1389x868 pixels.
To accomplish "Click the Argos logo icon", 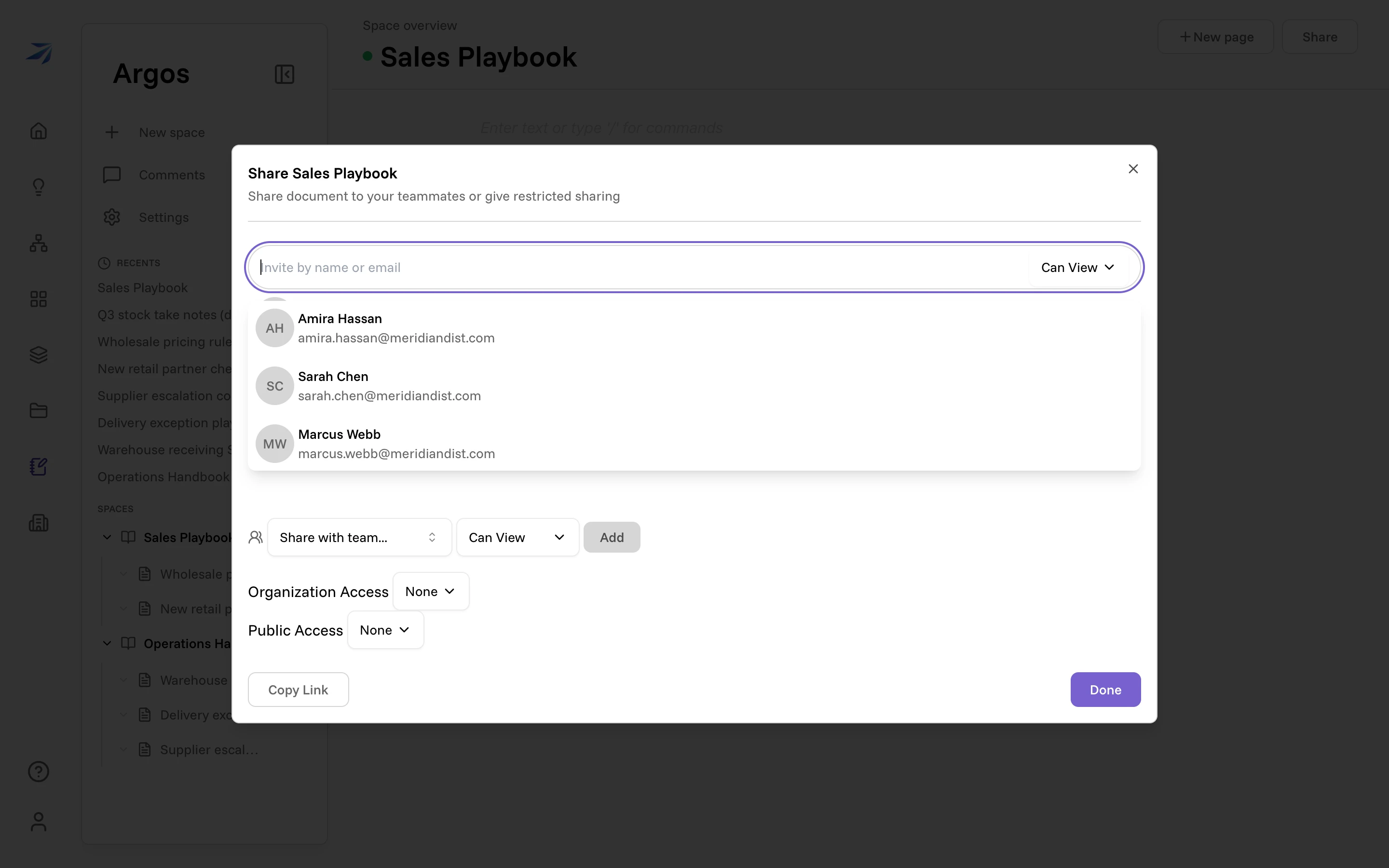I will [x=39, y=53].
